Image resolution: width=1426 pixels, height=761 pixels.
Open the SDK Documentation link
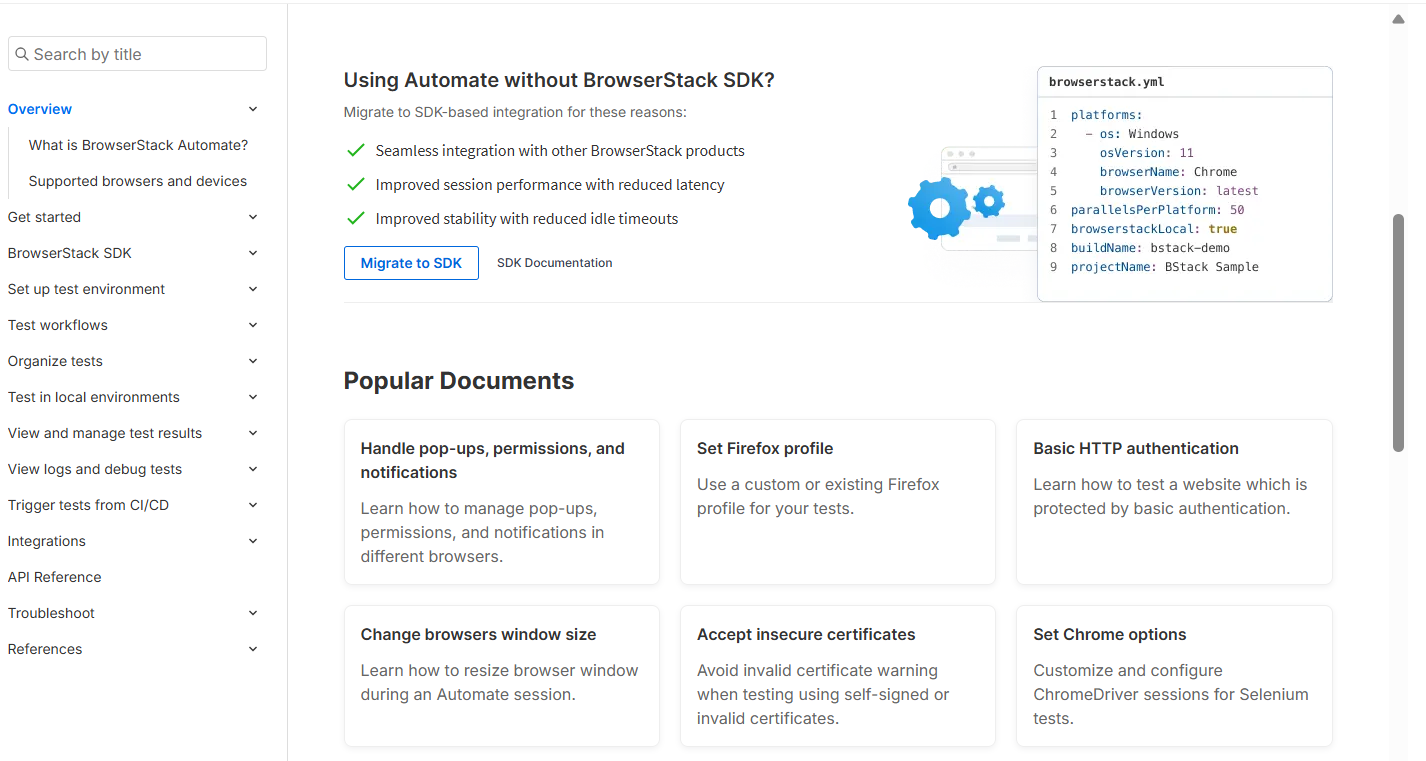(x=555, y=263)
